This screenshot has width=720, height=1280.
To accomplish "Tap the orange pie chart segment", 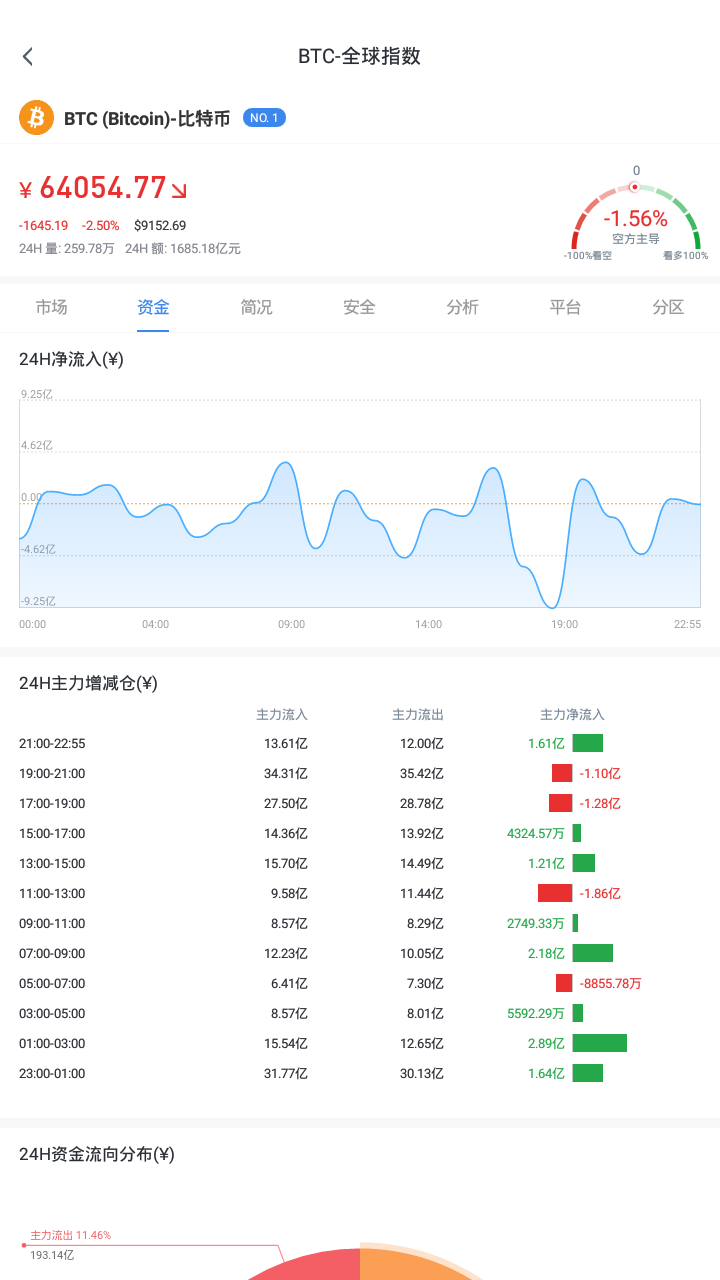I will click(415, 1265).
